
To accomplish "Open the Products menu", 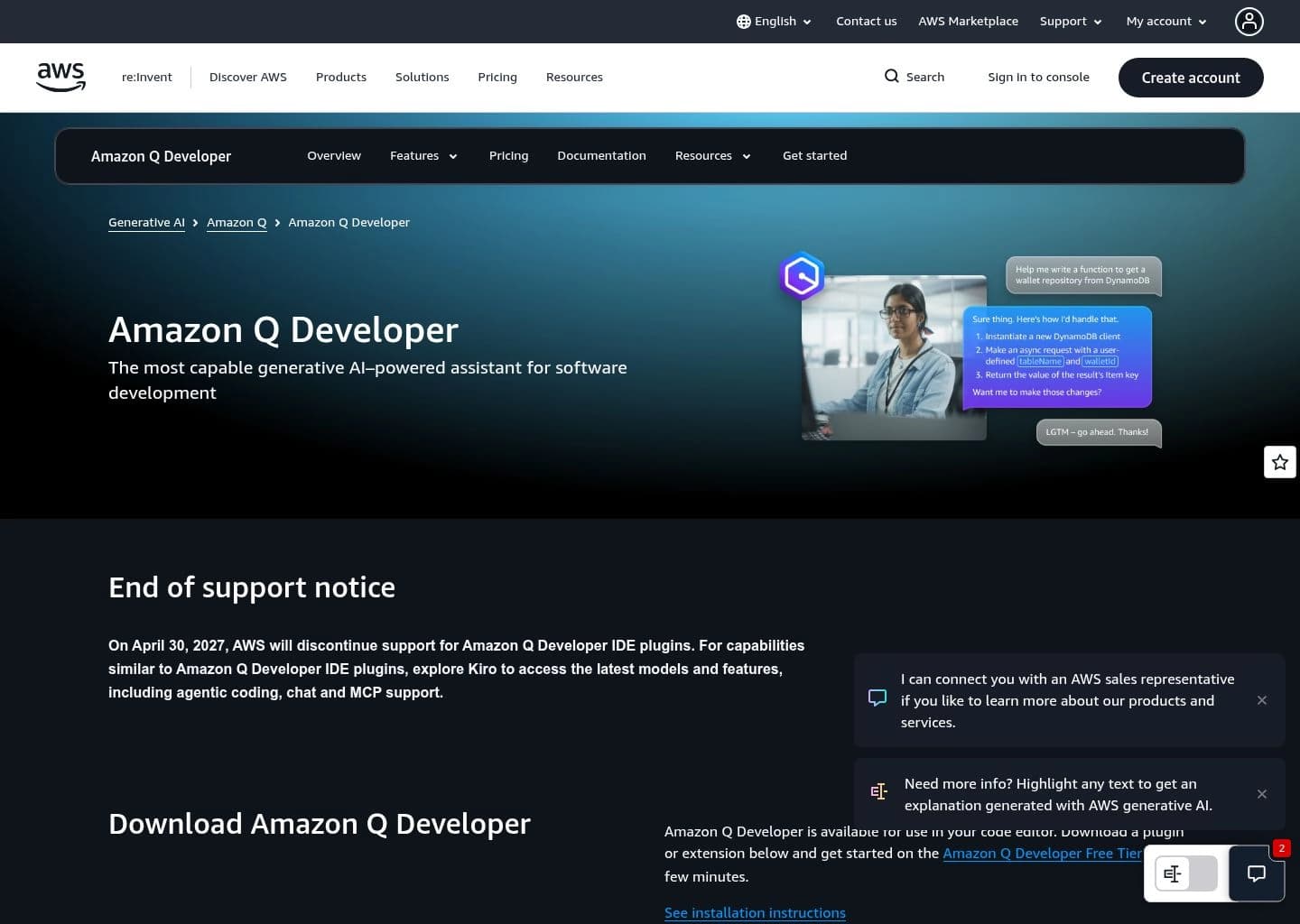I will click(341, 78).
